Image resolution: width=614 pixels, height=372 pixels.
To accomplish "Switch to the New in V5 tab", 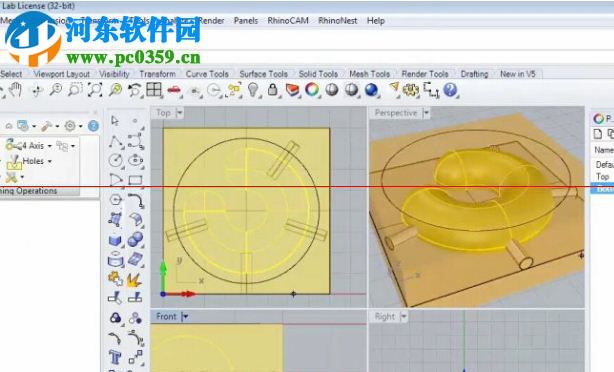I will (x=518, y=74).
